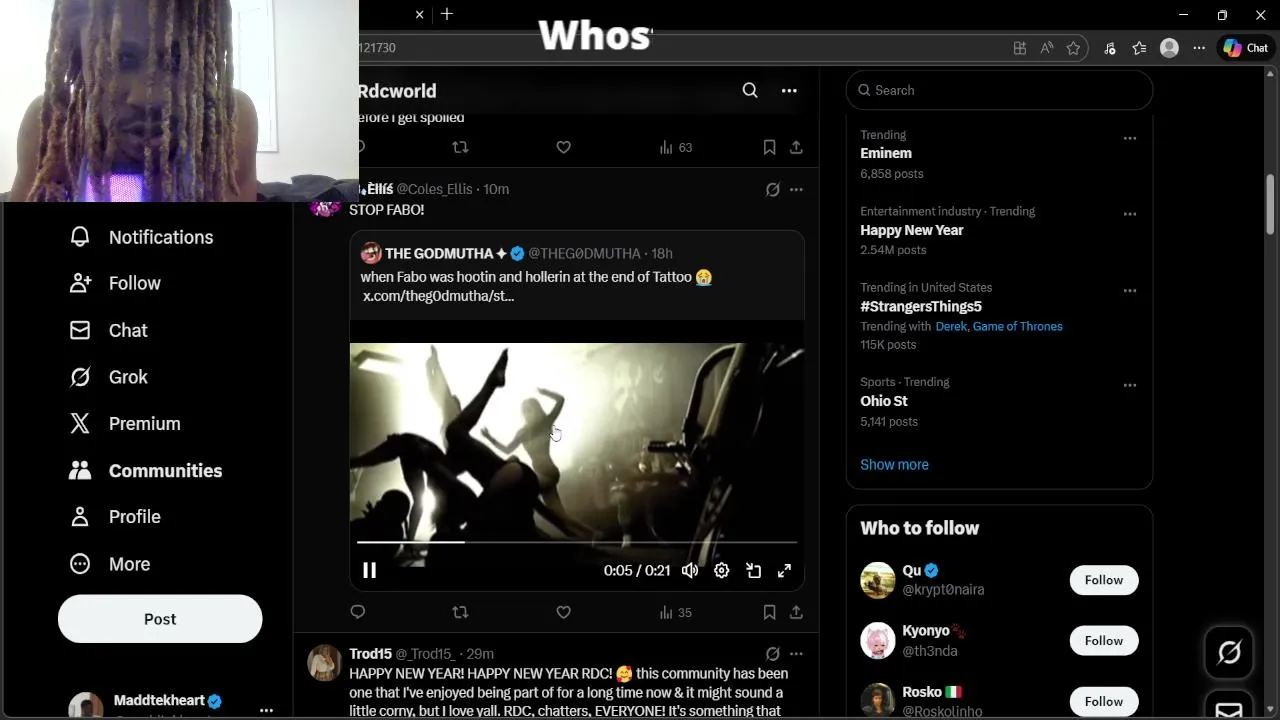The image size is (1280, 720).
Task: Open #StrangersThings5 trending topic
Action: tap(921, 306)
